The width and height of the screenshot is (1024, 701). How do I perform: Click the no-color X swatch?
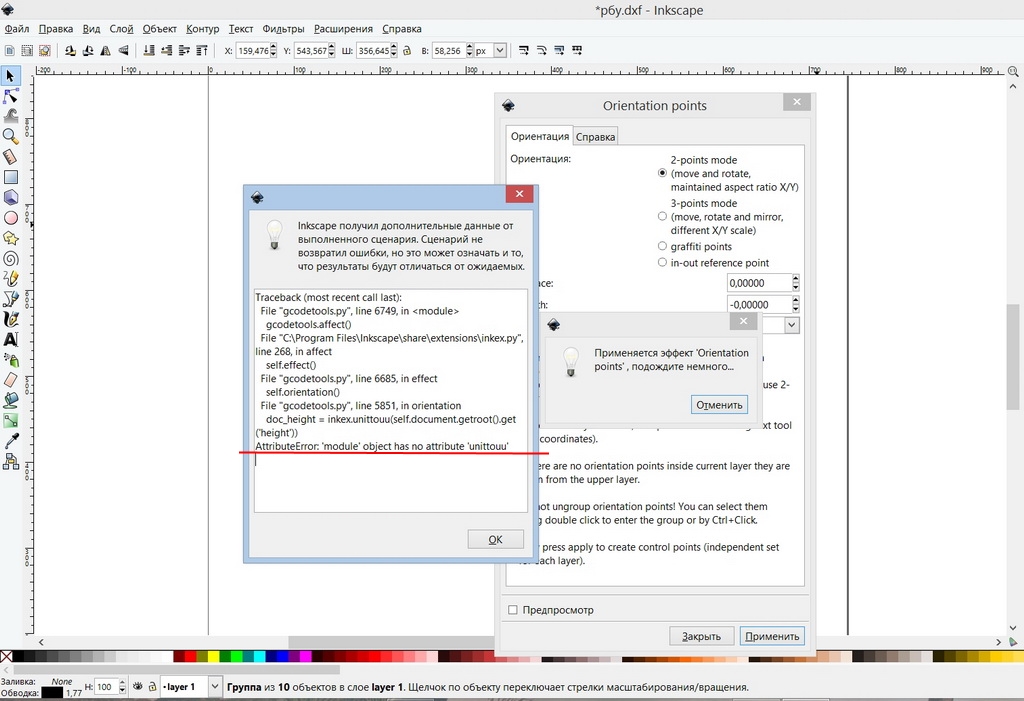point(6,656)
